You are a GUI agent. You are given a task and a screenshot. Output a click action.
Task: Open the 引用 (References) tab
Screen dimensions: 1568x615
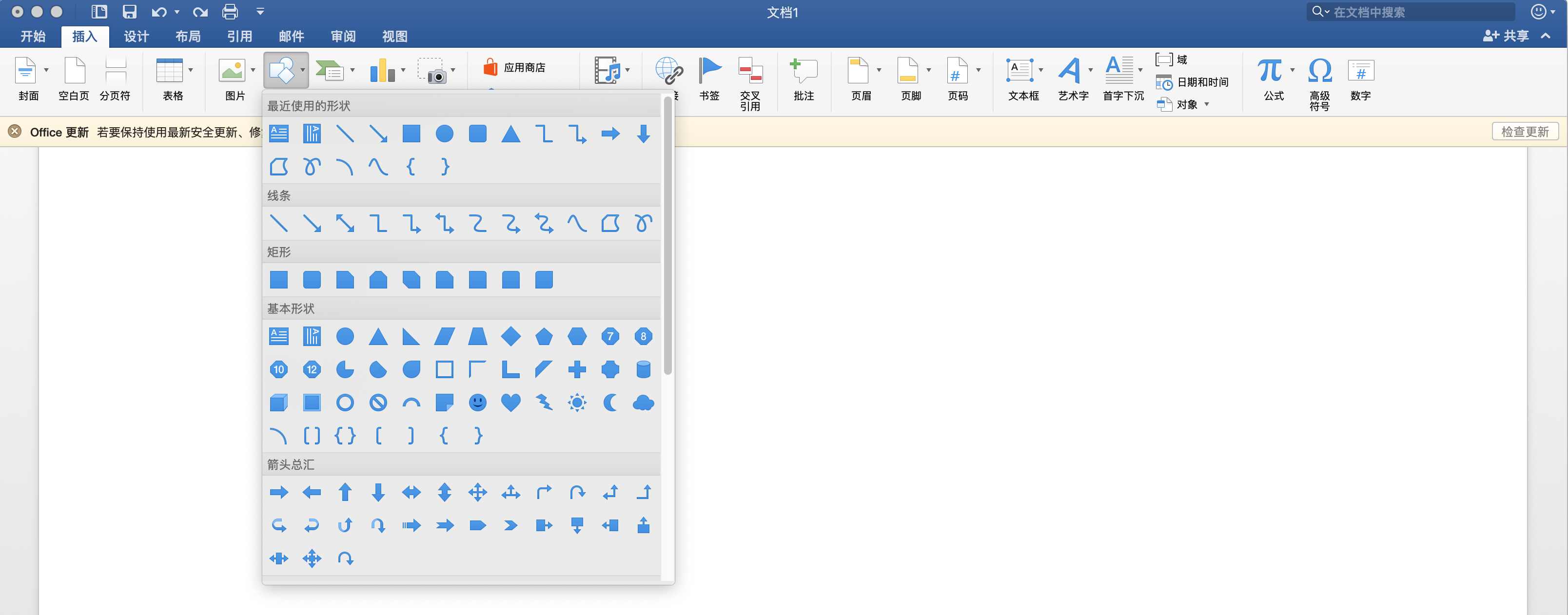click(x=240, y=37)
